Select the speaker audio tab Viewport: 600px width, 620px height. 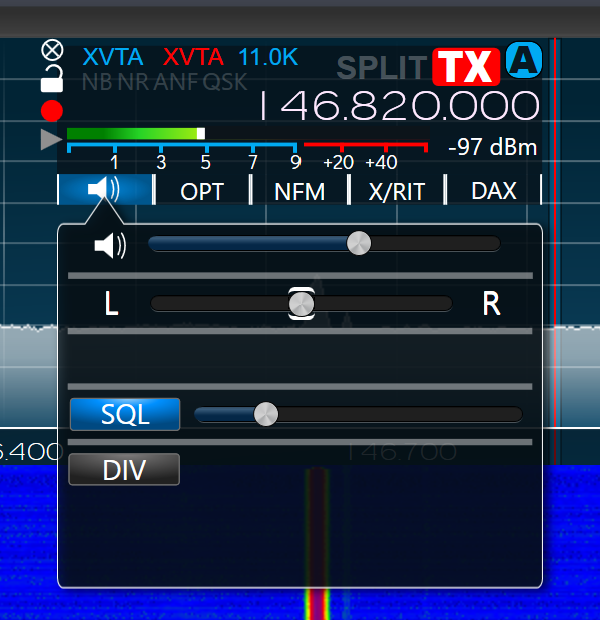point(106,189)
